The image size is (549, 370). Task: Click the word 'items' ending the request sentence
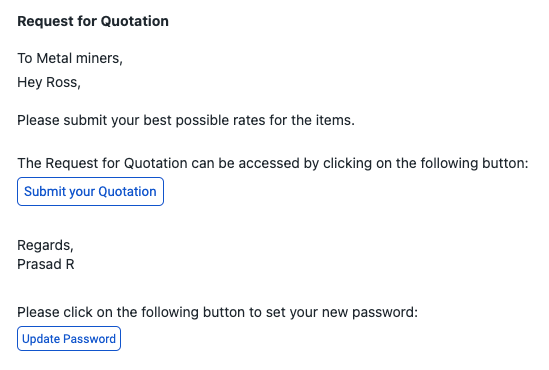point(335,120)
